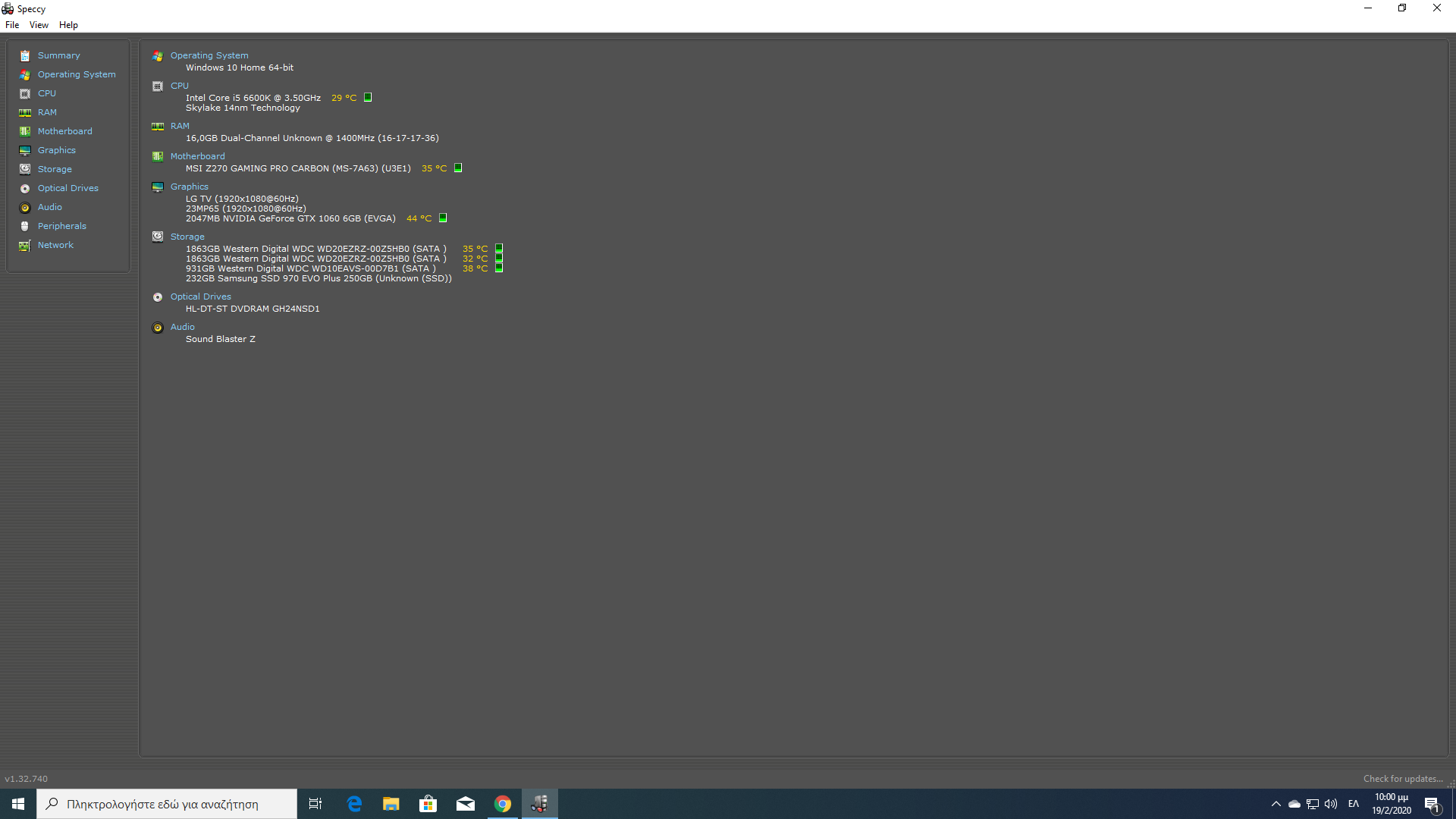Open the Windows Start menu
The width and height of the screenshot is (1456, 819).
click(x=18, y=804)
